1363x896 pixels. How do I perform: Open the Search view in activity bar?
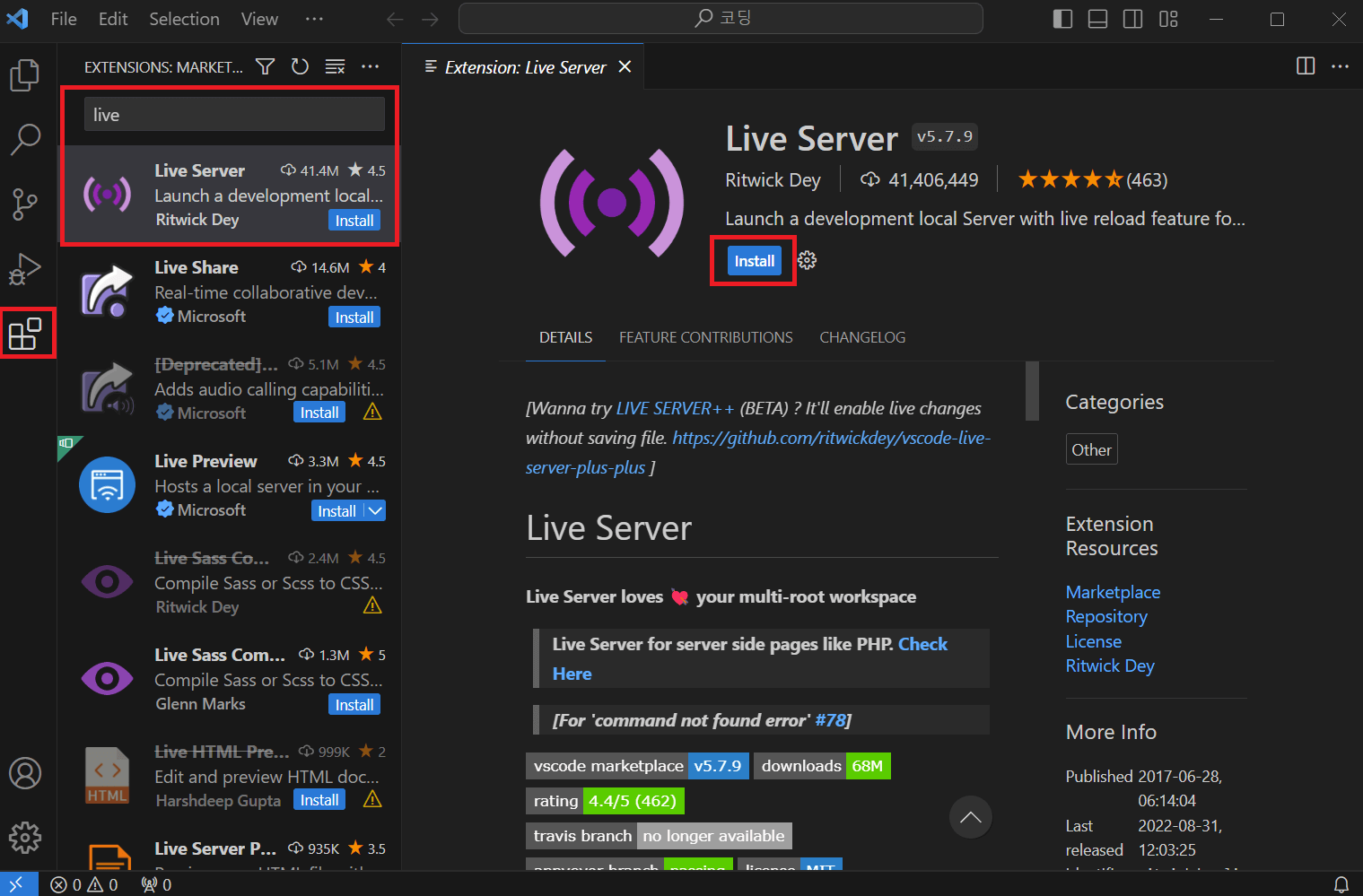(25, 140)
